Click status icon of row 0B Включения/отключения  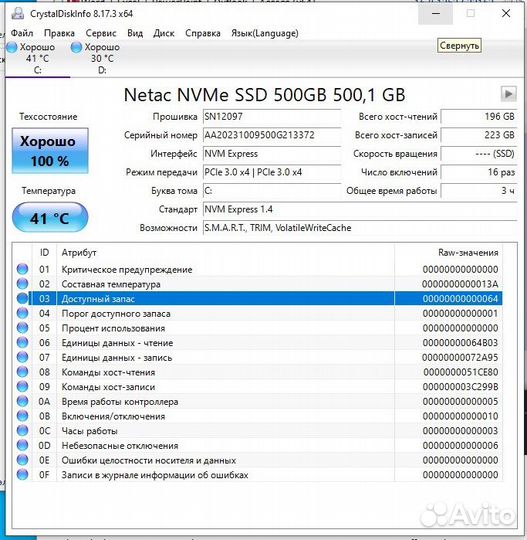[22, 416]
